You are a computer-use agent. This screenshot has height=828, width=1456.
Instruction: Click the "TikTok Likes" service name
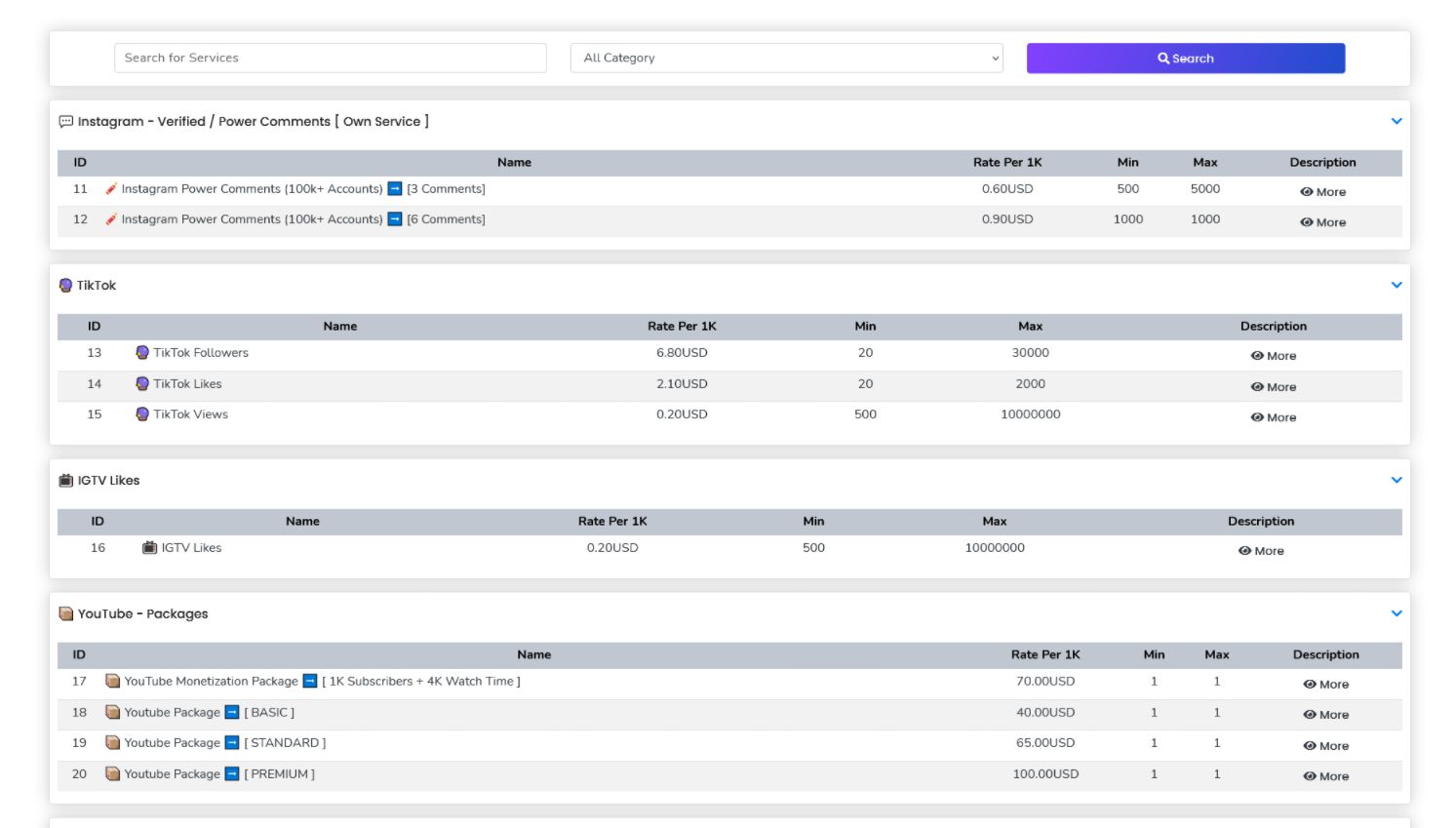[x=187, y=384]
